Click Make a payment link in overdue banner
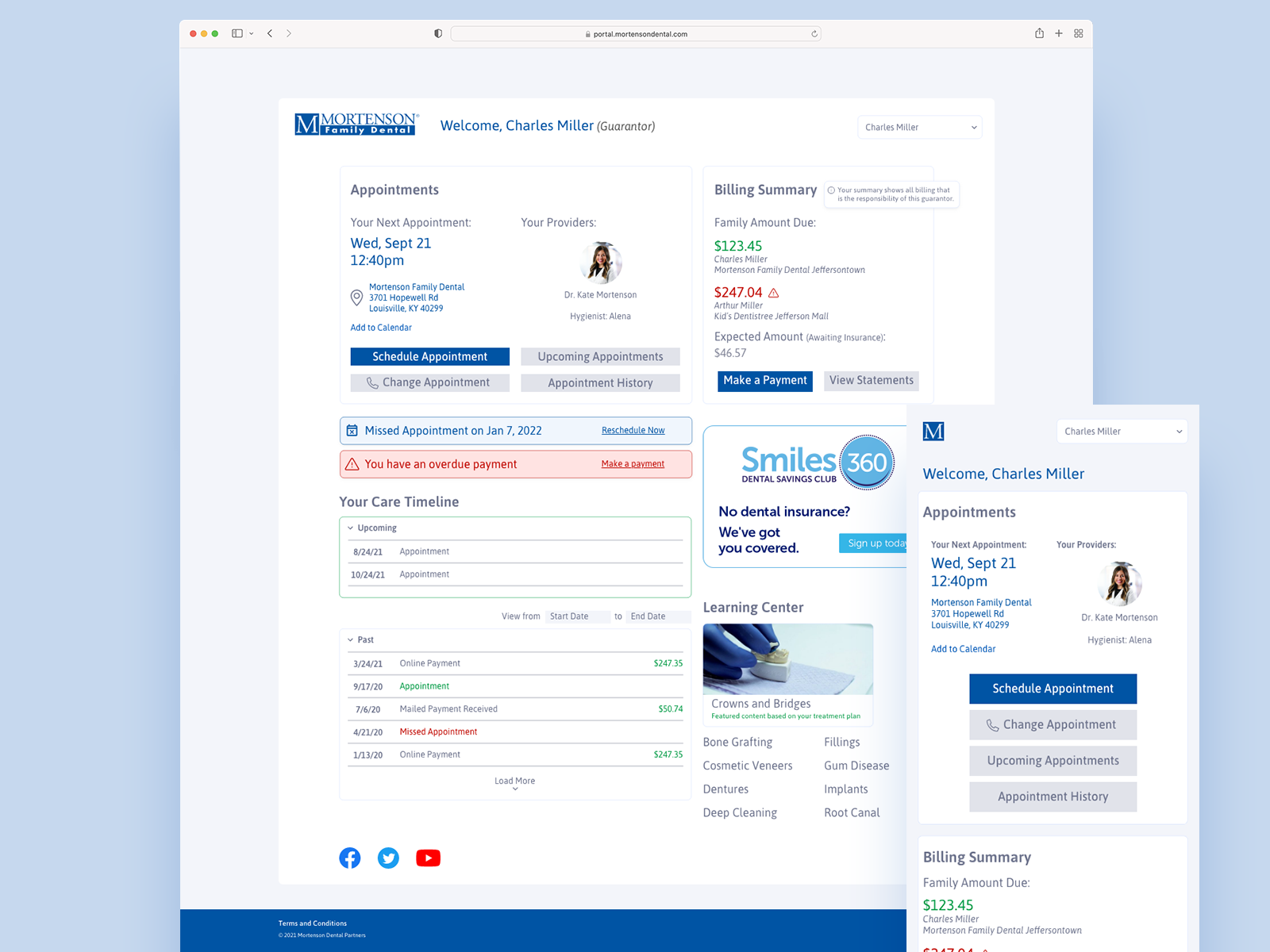The image size is (1270, 952). 633,464
